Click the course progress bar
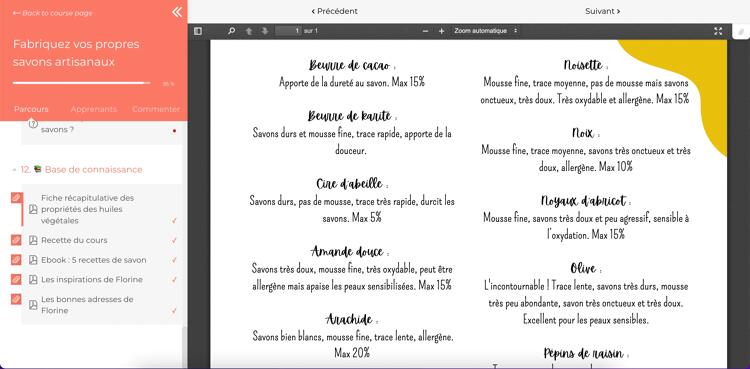Image resolution: width=750 pixels, height=369 pixels. [81, 83]
